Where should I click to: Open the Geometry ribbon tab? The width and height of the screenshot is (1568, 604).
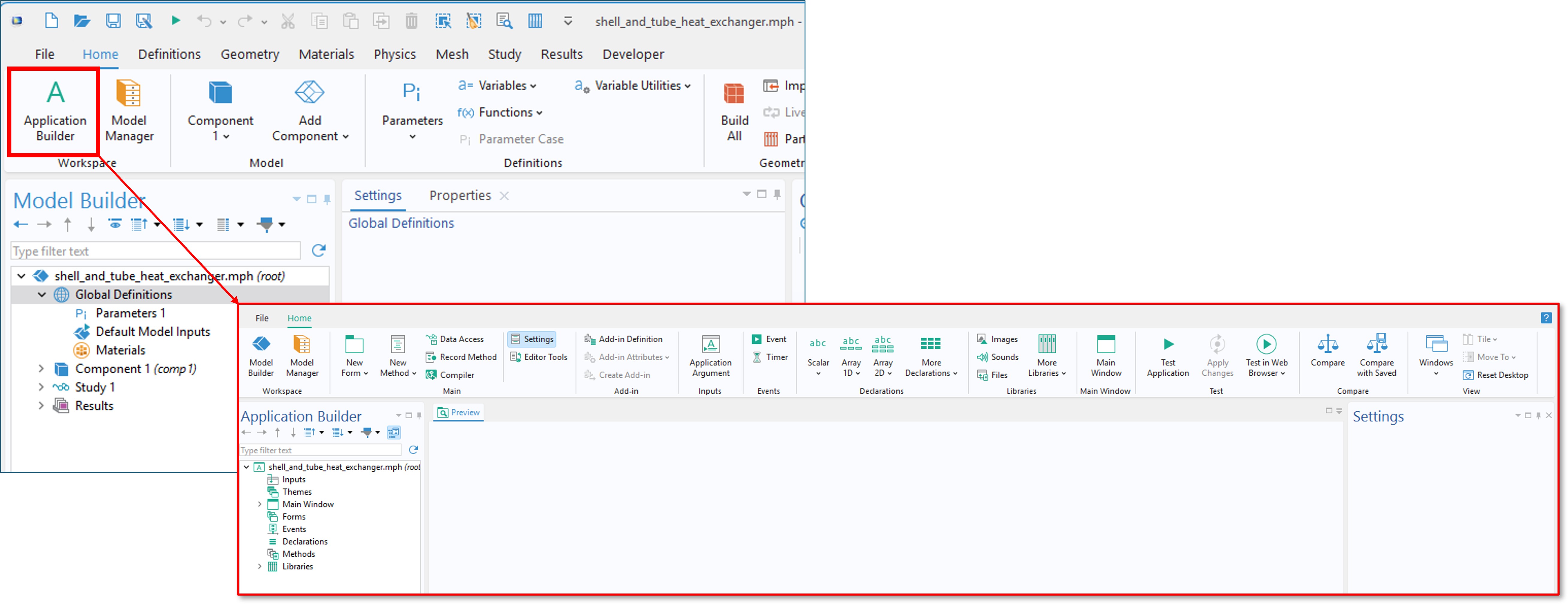[x=250, y=54]
